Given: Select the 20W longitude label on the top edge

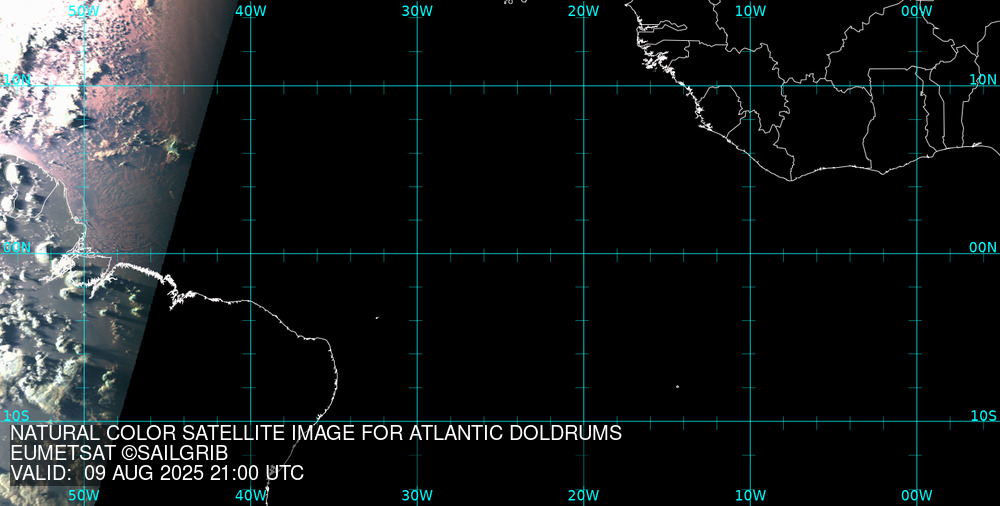Looking at the screenshot, I should tap(584, 11).
